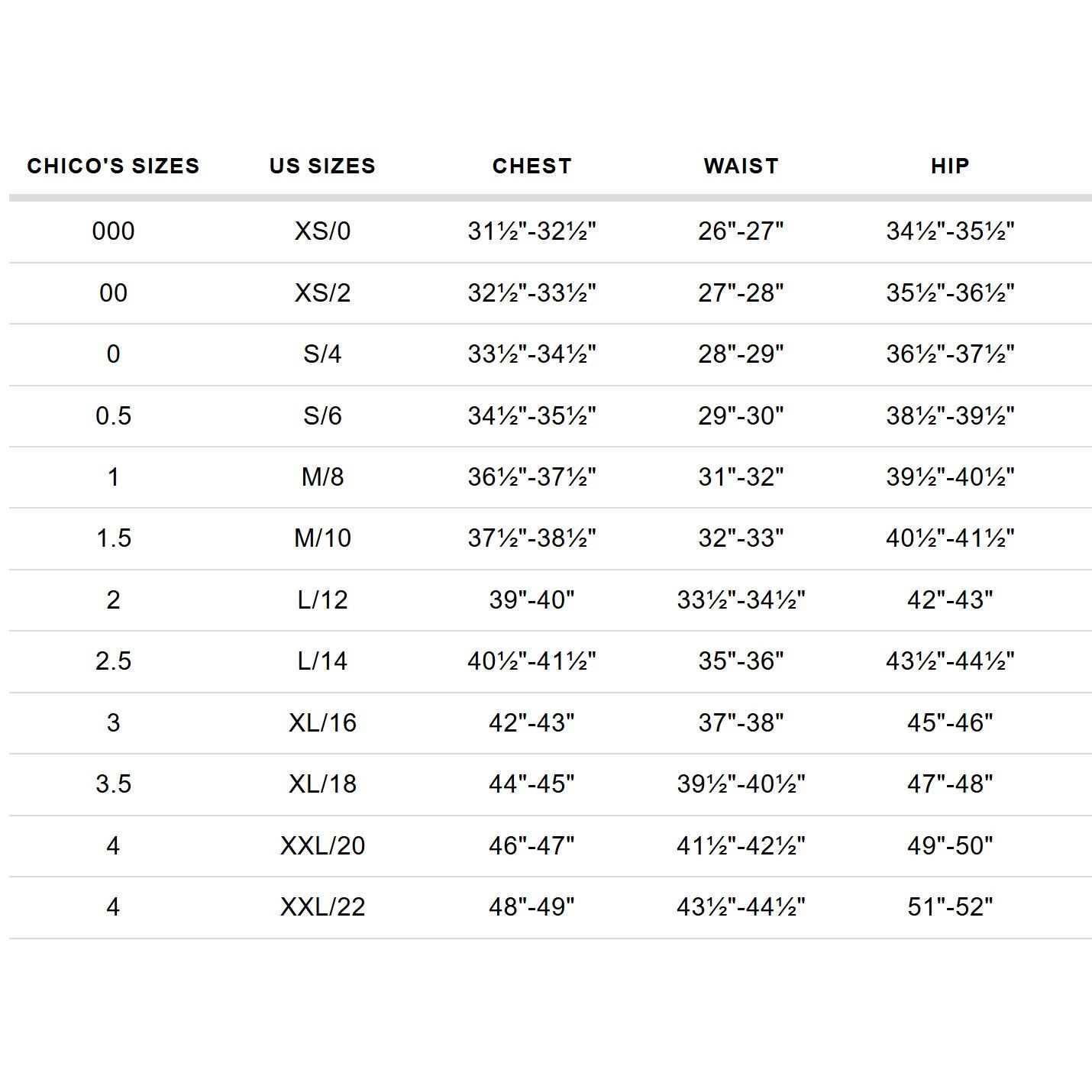Select the XXL/22 US size cell
1092x1092 pixels.
pos(322,906)
